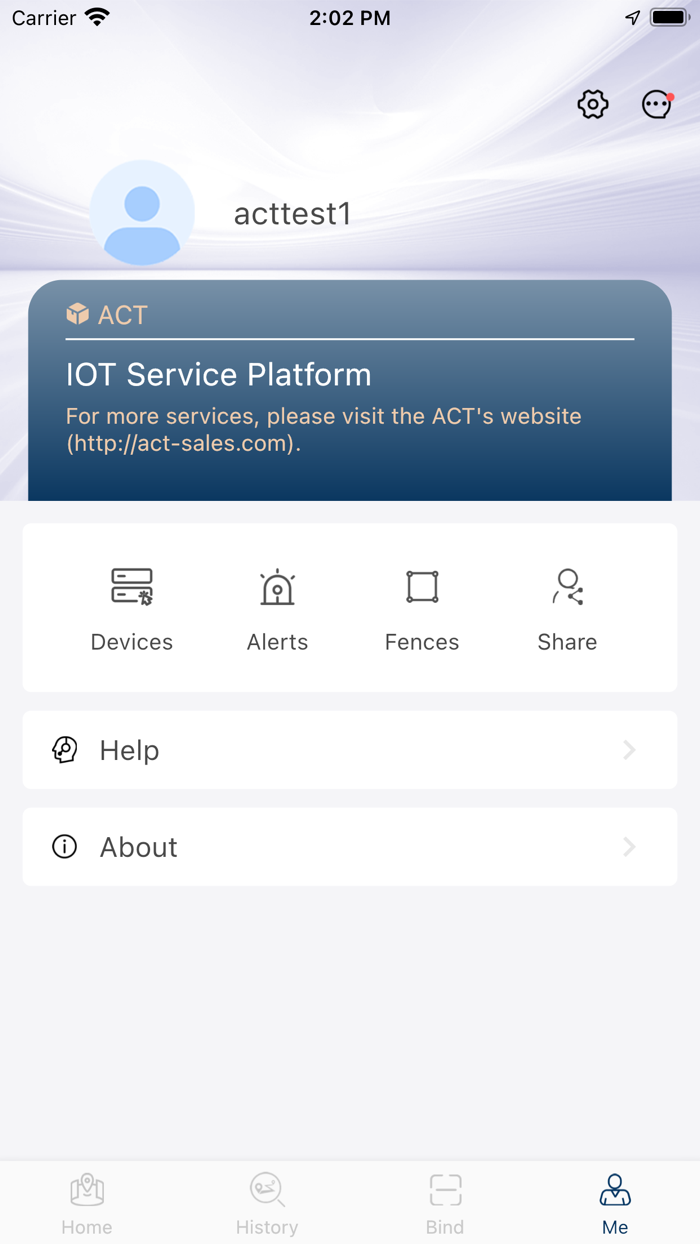700x1244 pixels.
Task: Open messages with the red notification dot
Action: click(x=656, y=104)
